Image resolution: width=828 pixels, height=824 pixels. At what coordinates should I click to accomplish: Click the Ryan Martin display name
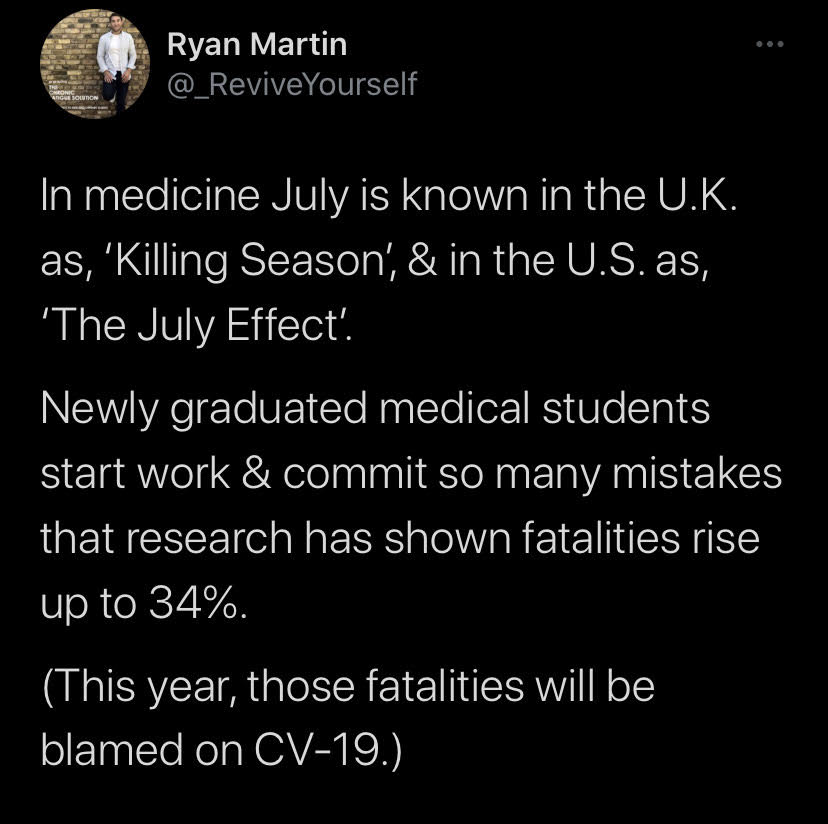257,44
